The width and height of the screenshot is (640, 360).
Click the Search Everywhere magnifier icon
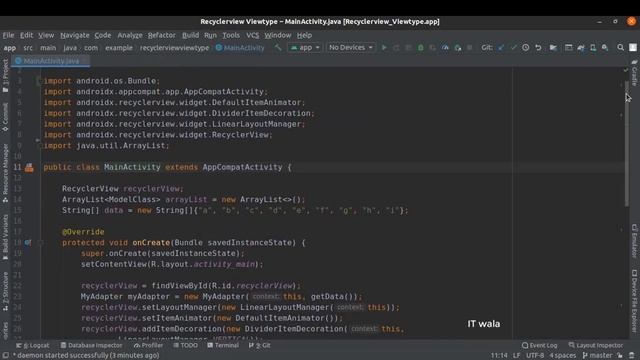[x=620, y=48]
